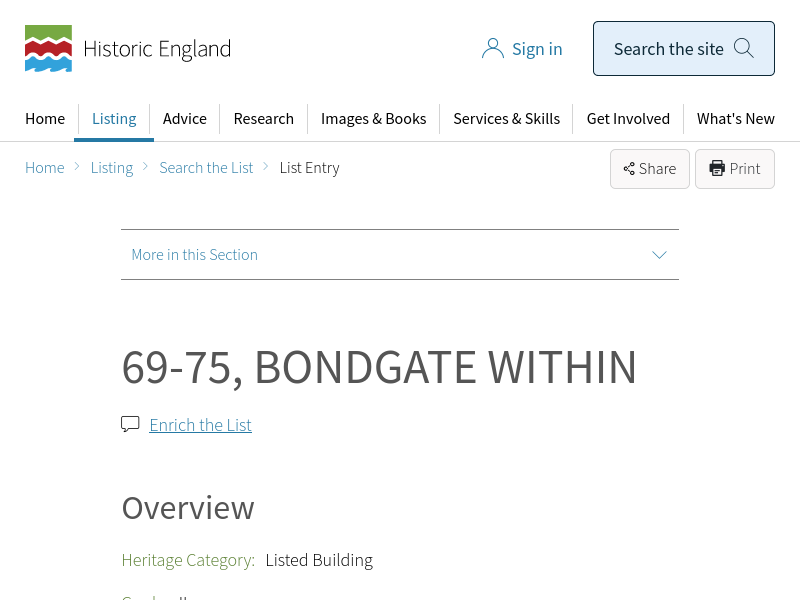Click the Historic England logo
This screenshot has width=800, height=600.
[127, 49]
